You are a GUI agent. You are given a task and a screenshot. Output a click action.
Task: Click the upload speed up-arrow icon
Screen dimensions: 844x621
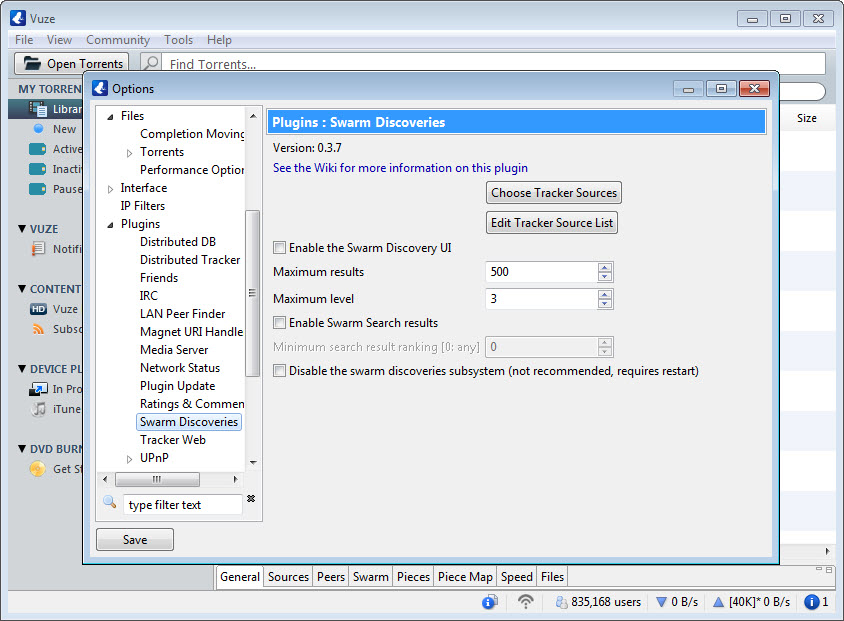coord(718,602)
